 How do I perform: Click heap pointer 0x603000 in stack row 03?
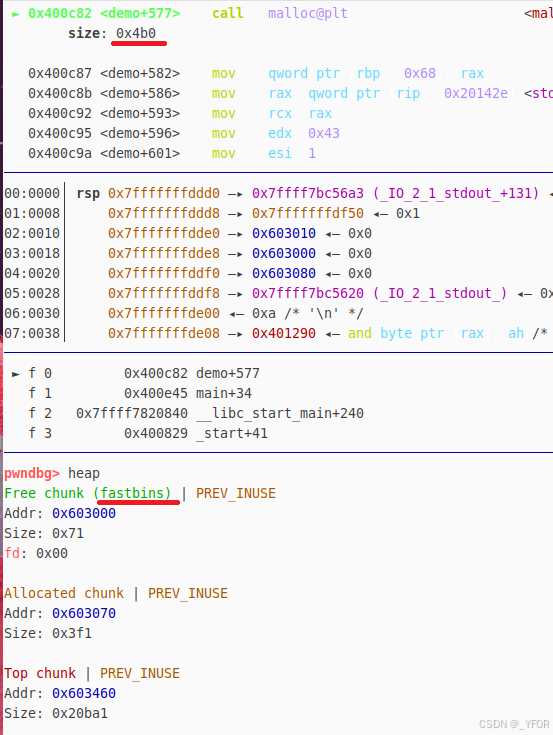[x=284, y=253]
